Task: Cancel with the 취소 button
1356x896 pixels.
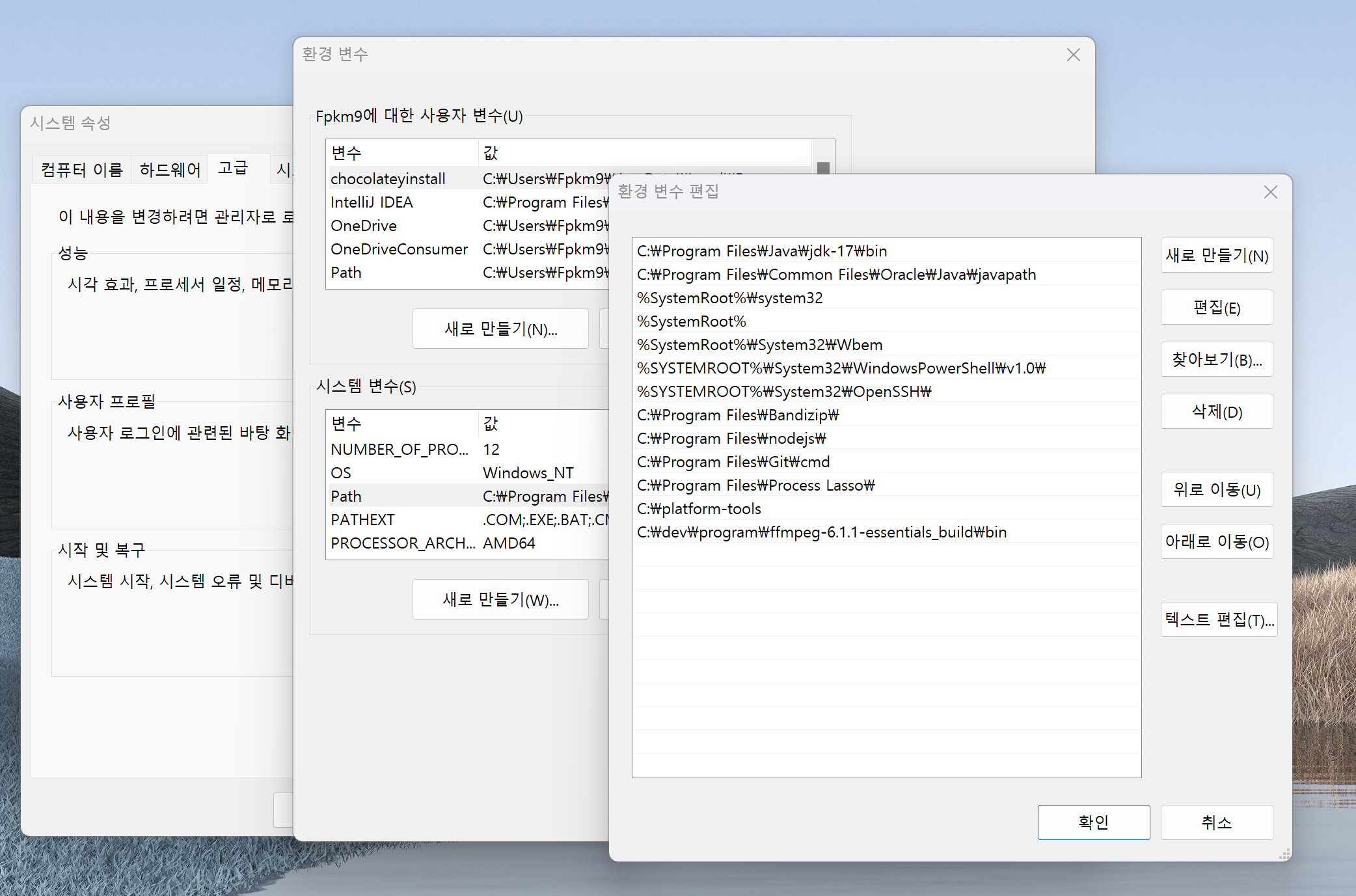Action: click(1216, 822)
